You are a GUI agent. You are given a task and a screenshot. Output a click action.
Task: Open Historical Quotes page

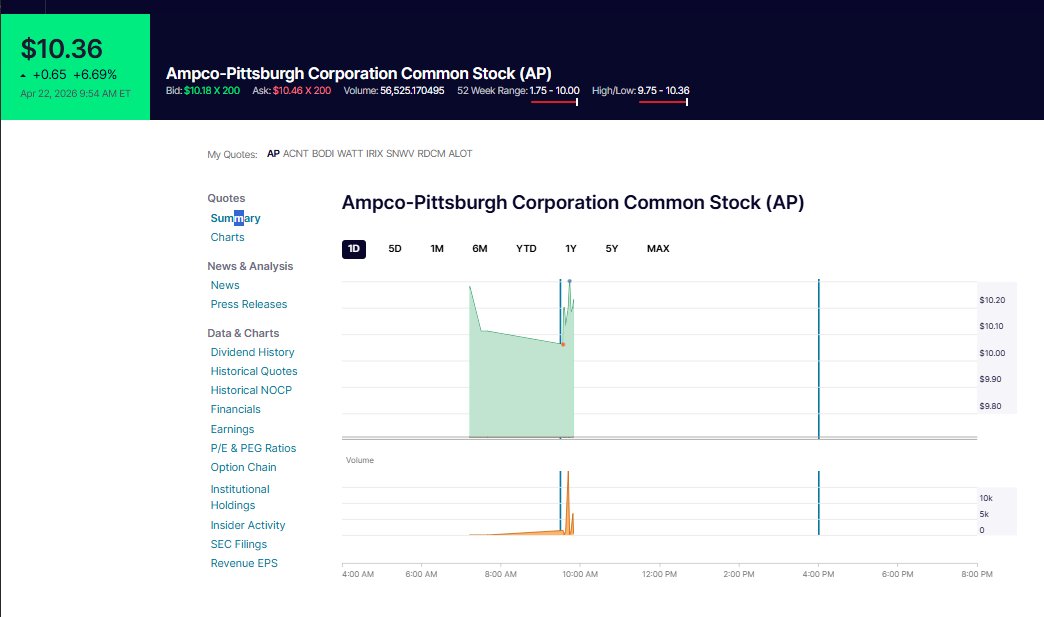(254, 371)
